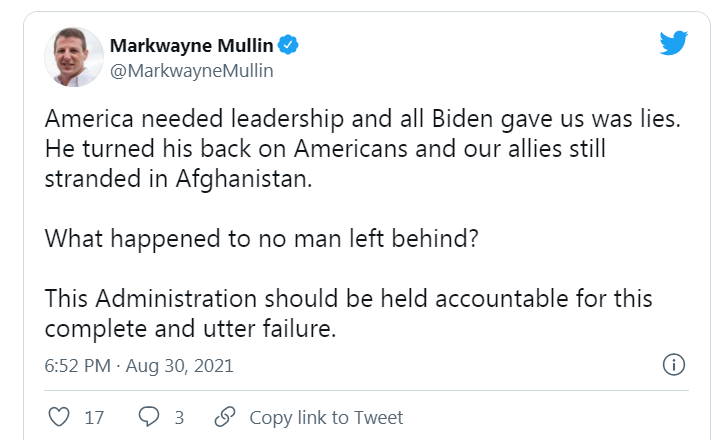Open Markwayne Mullin's profile photo
The image size is (712, 440).
point(74,57)
